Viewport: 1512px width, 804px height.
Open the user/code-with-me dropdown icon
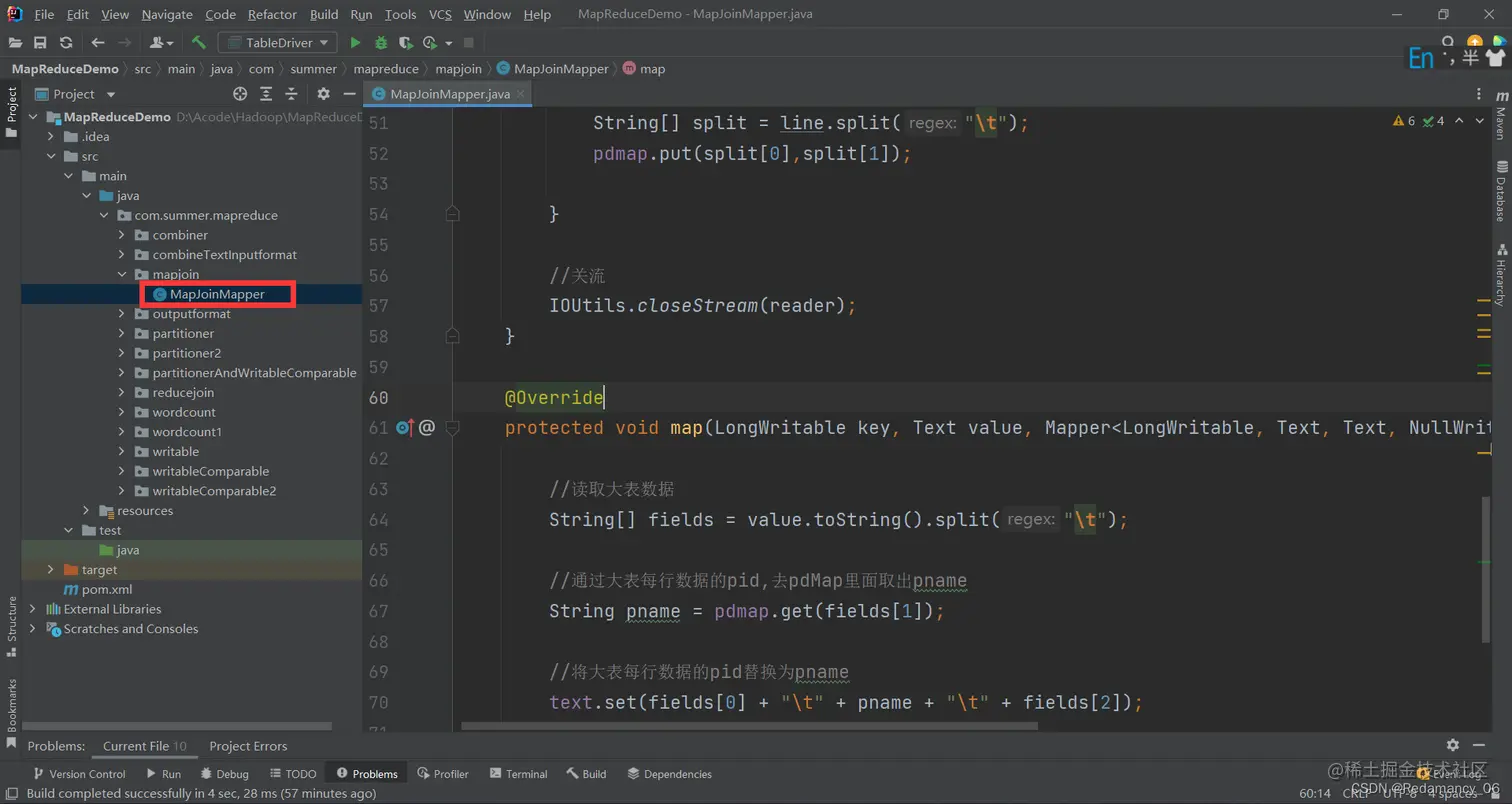tap(161, 43)
